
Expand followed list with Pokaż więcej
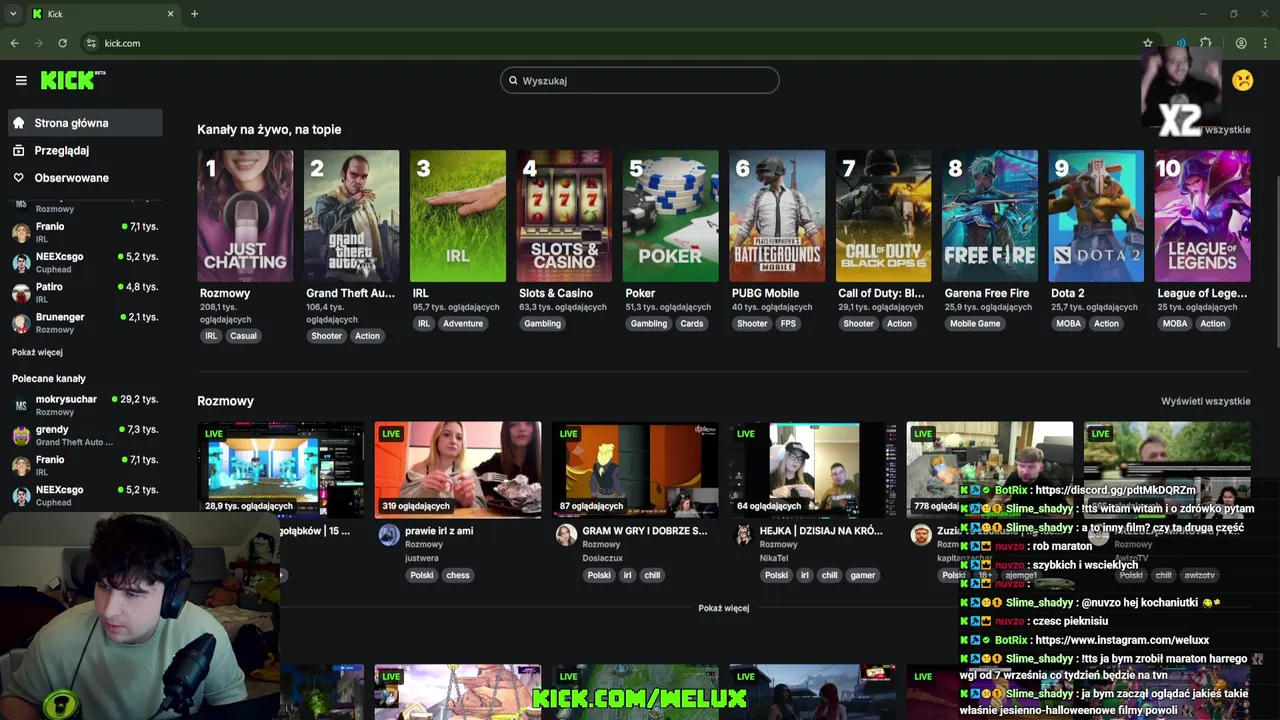(x=37, y=352)
